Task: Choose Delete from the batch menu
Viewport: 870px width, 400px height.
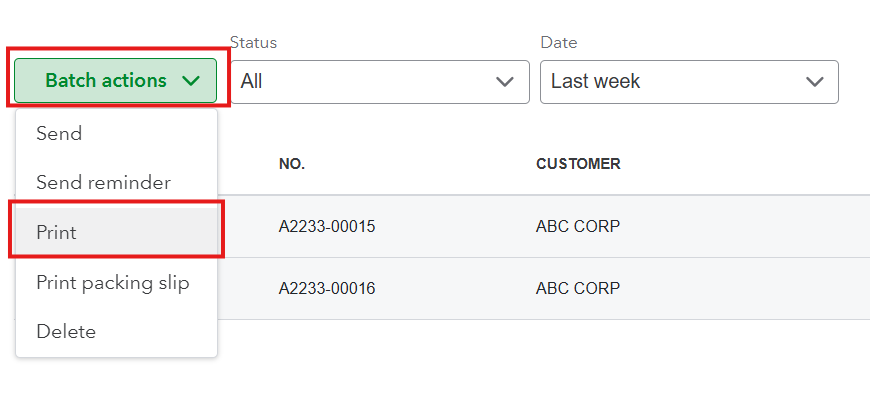Action: click(x=66, y=331)
